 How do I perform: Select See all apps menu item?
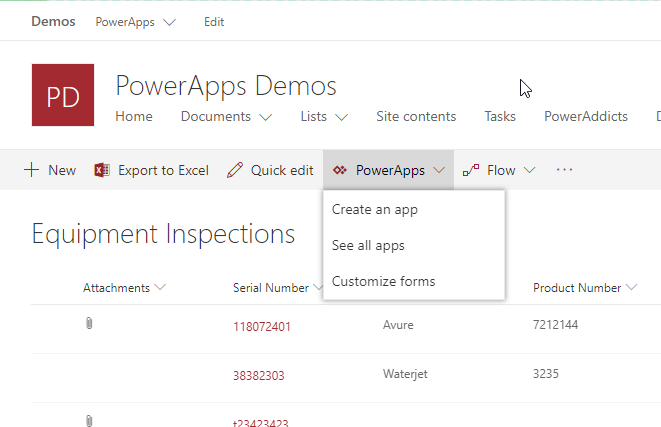click(414, 245)
